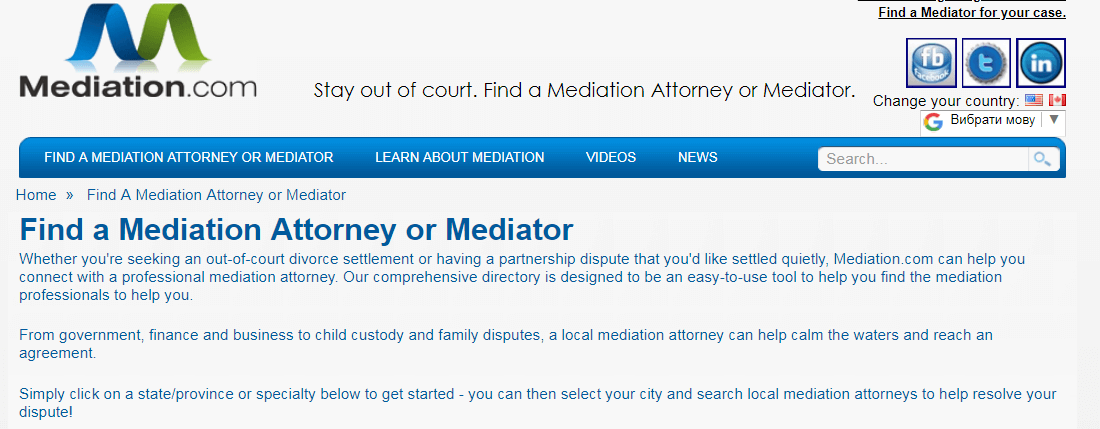The height and width of the screenshot is (429, 1100).
Task: Click the Stay out of court tagline
Action: point(584,90)
